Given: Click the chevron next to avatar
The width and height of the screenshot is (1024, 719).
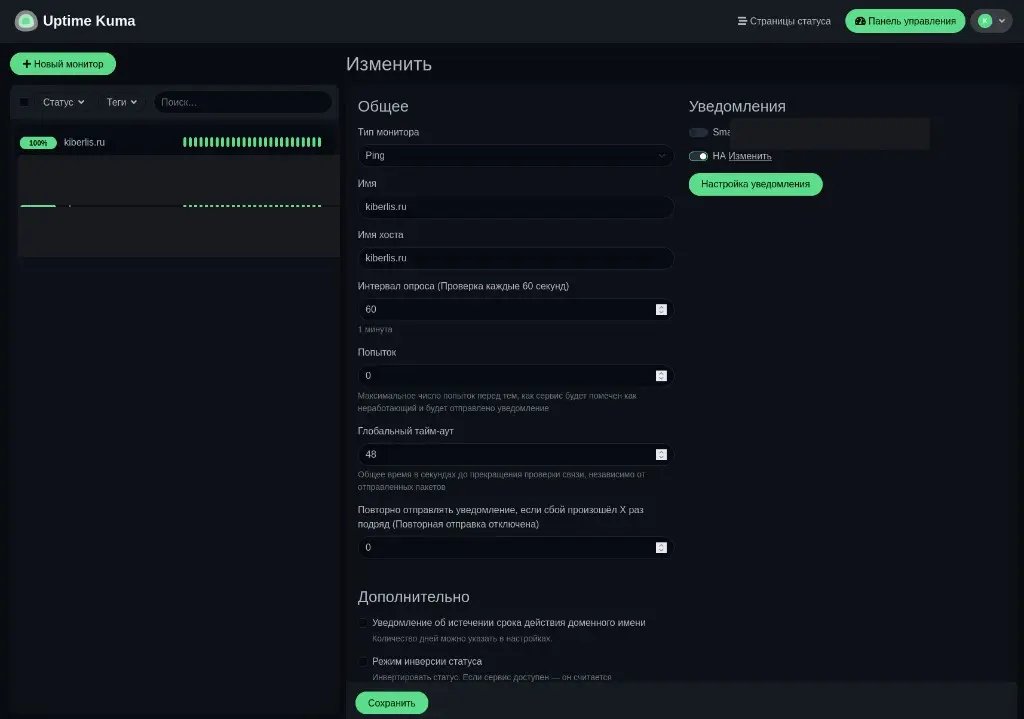Looking at the screenshot, I should point(1002,21).
